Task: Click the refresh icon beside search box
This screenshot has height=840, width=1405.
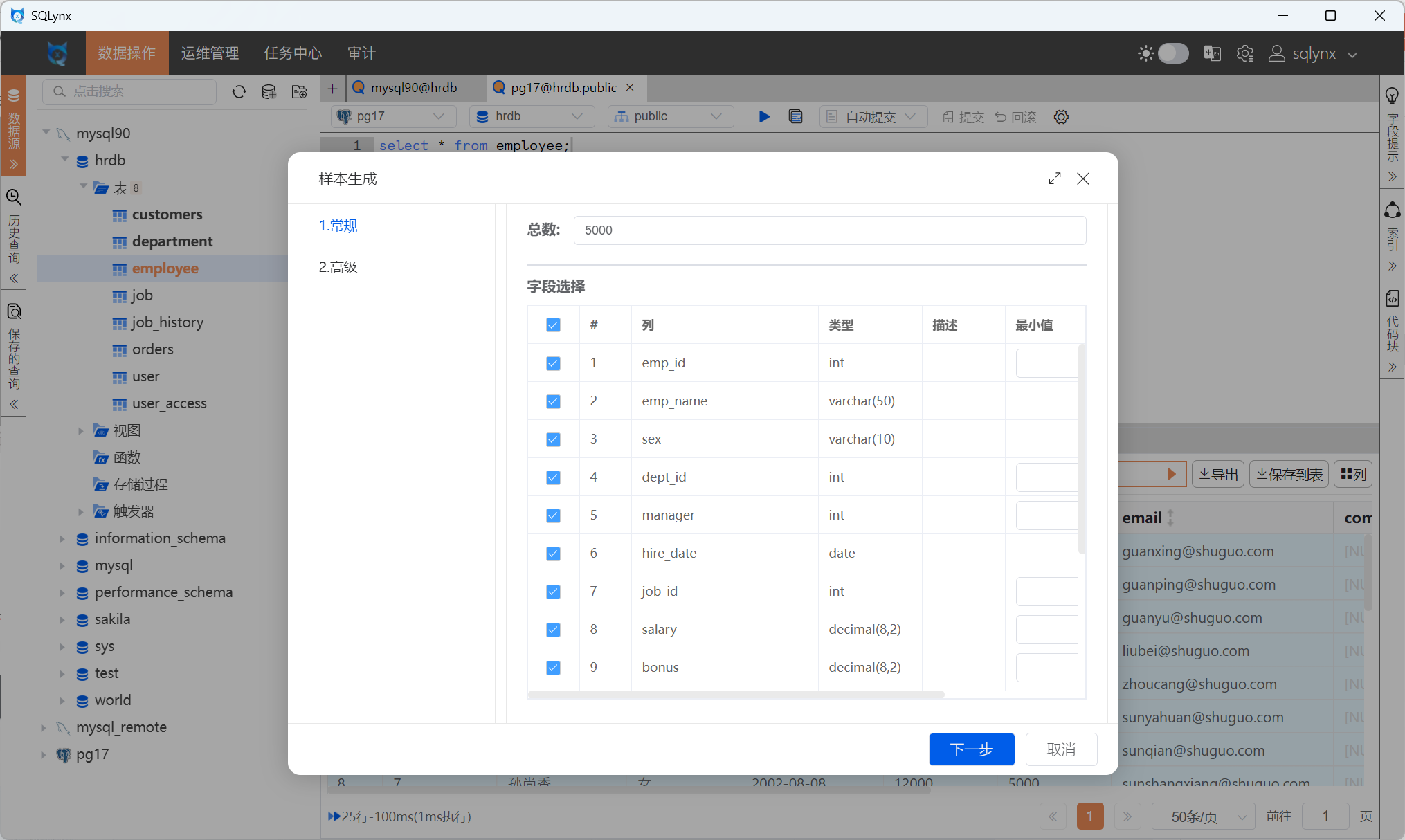Action: [x=239, y=92]
